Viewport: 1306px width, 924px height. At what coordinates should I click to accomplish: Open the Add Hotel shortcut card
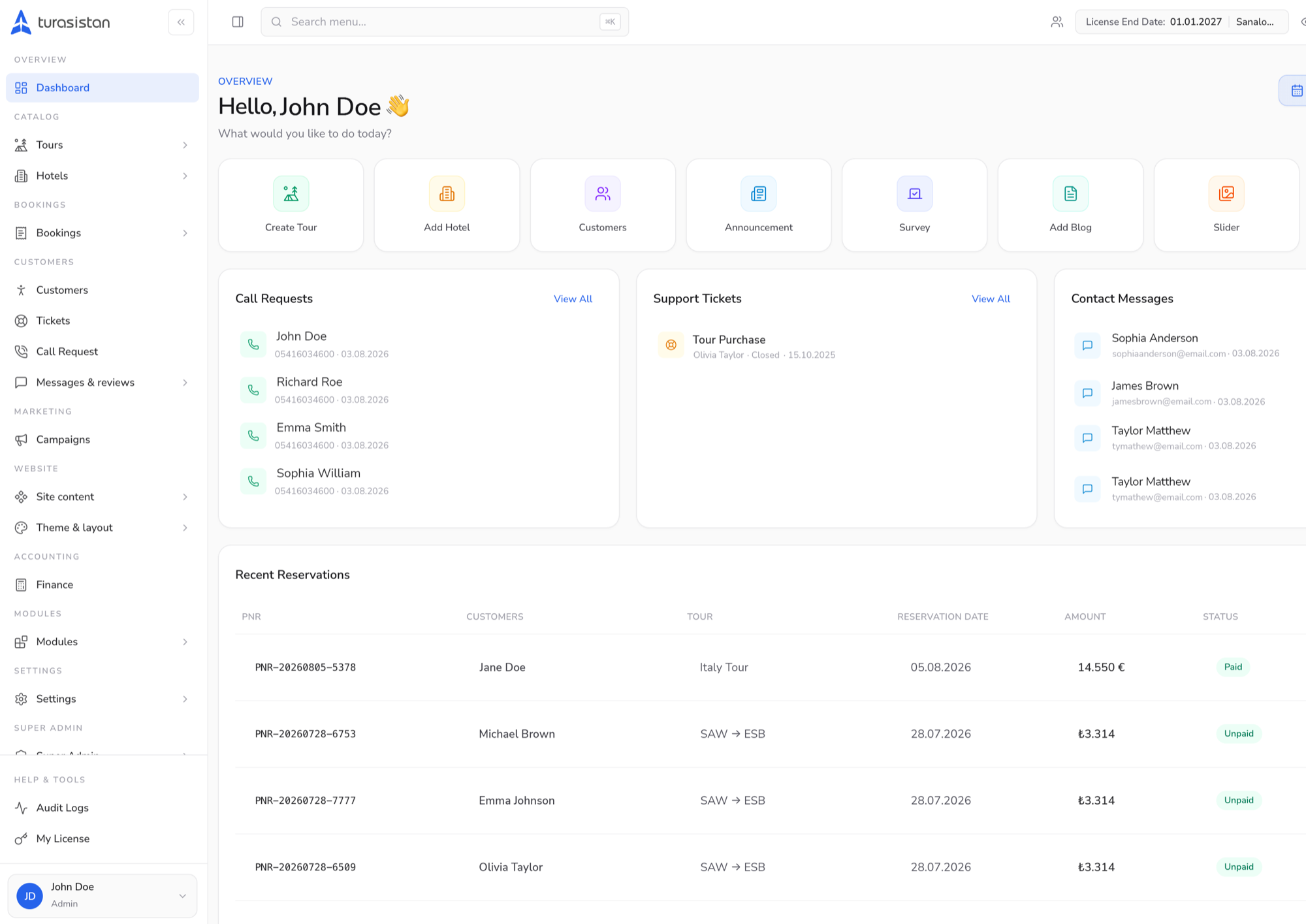click(447, 205)
